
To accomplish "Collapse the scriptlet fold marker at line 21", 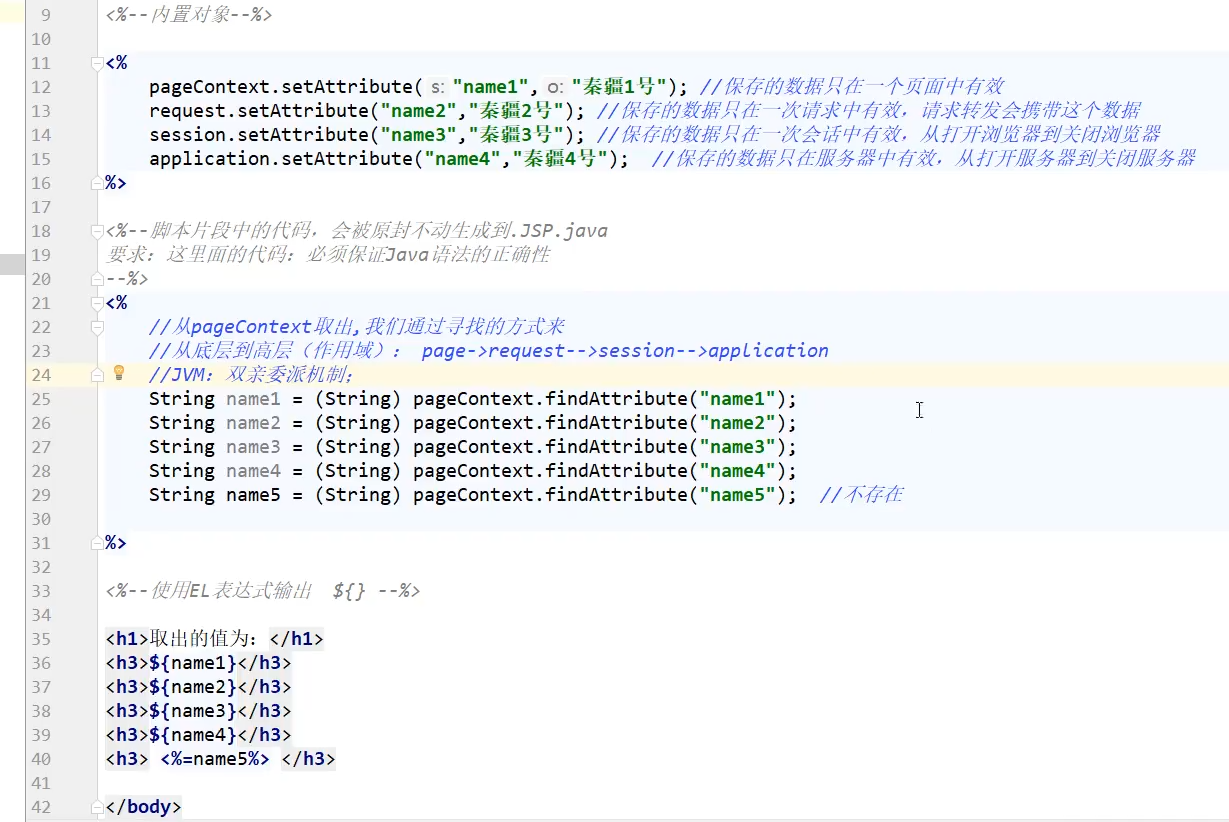I will click(97, 303).
